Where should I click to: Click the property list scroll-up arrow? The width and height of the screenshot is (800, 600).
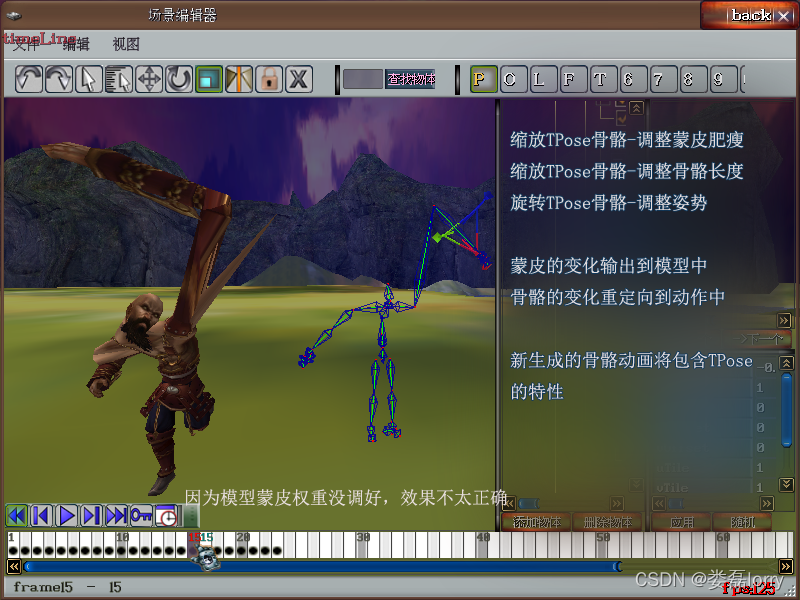pos(786,363)
